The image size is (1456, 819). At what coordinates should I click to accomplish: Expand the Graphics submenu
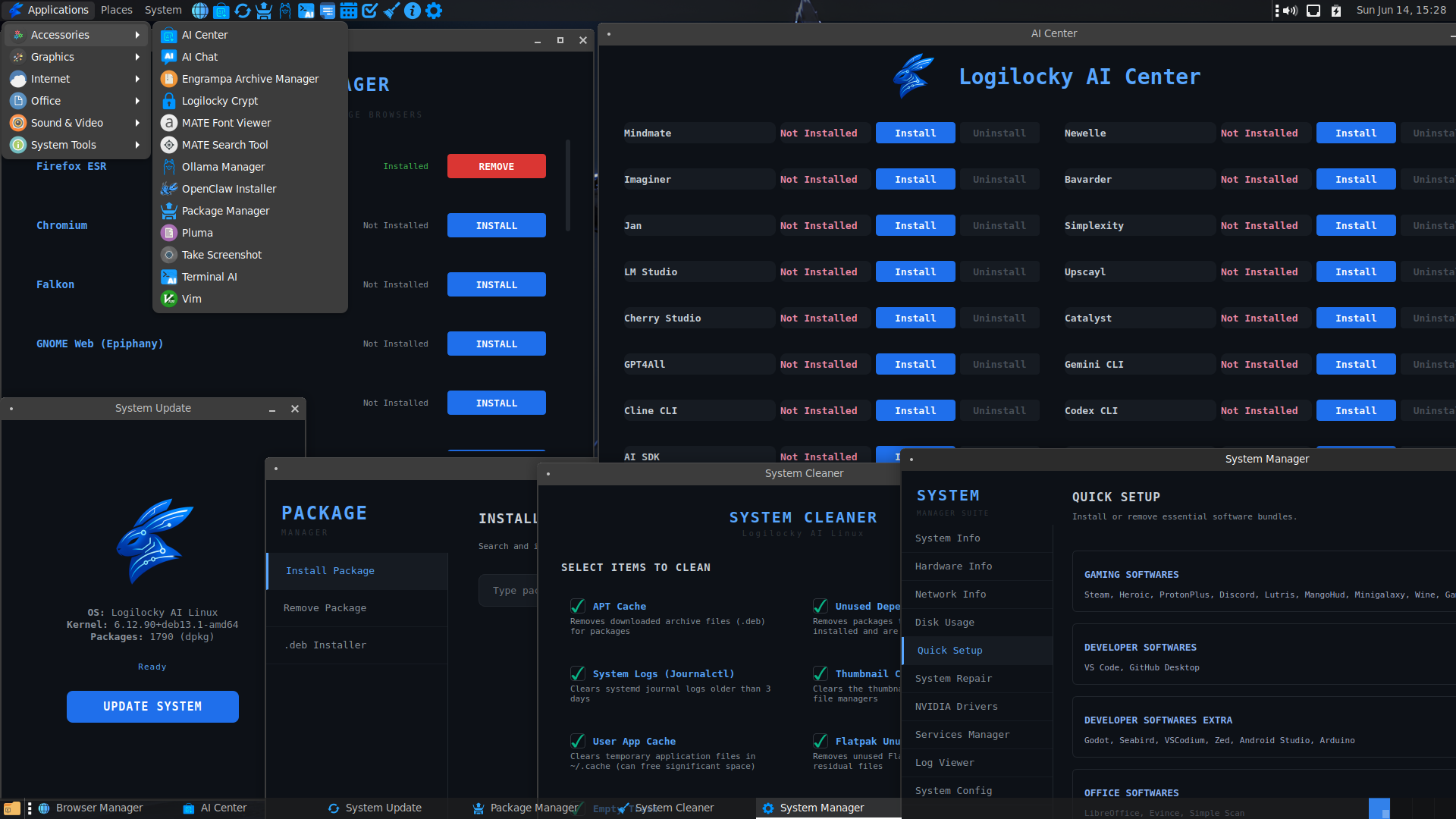[77, 57]
